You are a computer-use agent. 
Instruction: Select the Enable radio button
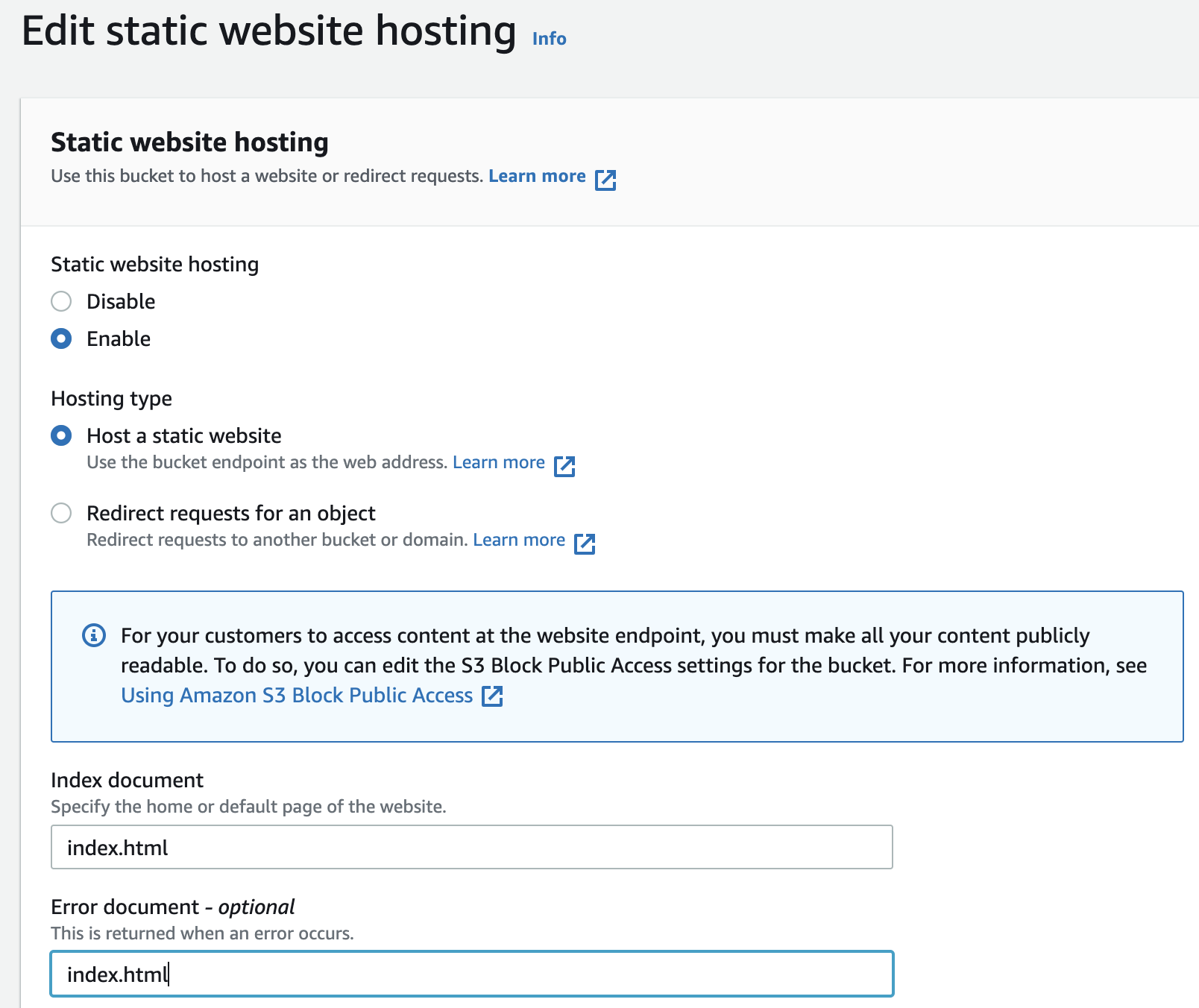point(61,338)
